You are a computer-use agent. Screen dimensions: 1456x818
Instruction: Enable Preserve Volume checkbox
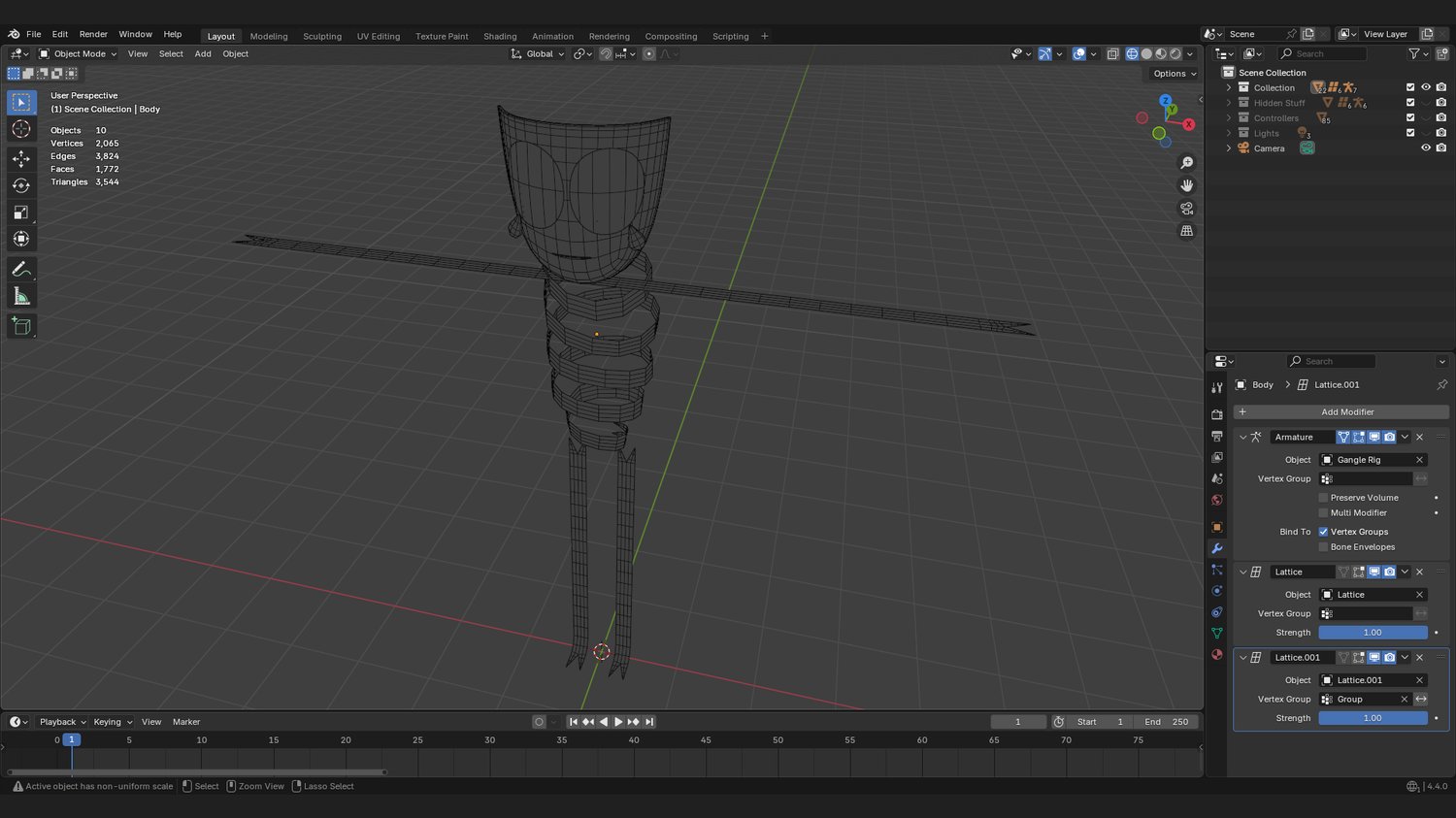point(1323,498)
